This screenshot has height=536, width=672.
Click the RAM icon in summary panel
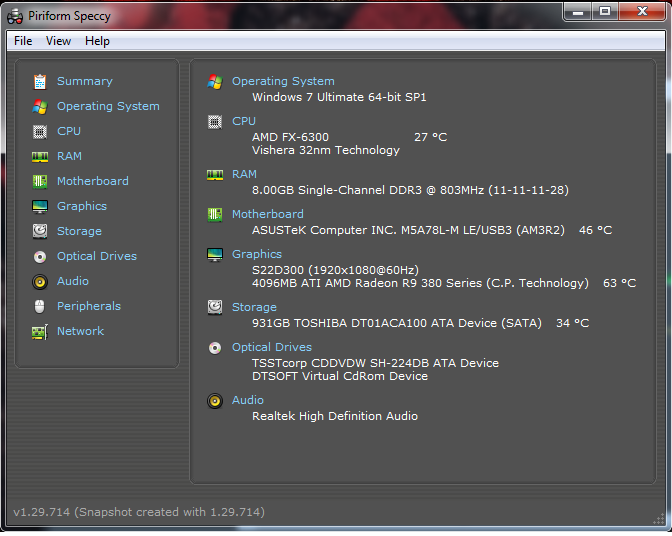215,175
